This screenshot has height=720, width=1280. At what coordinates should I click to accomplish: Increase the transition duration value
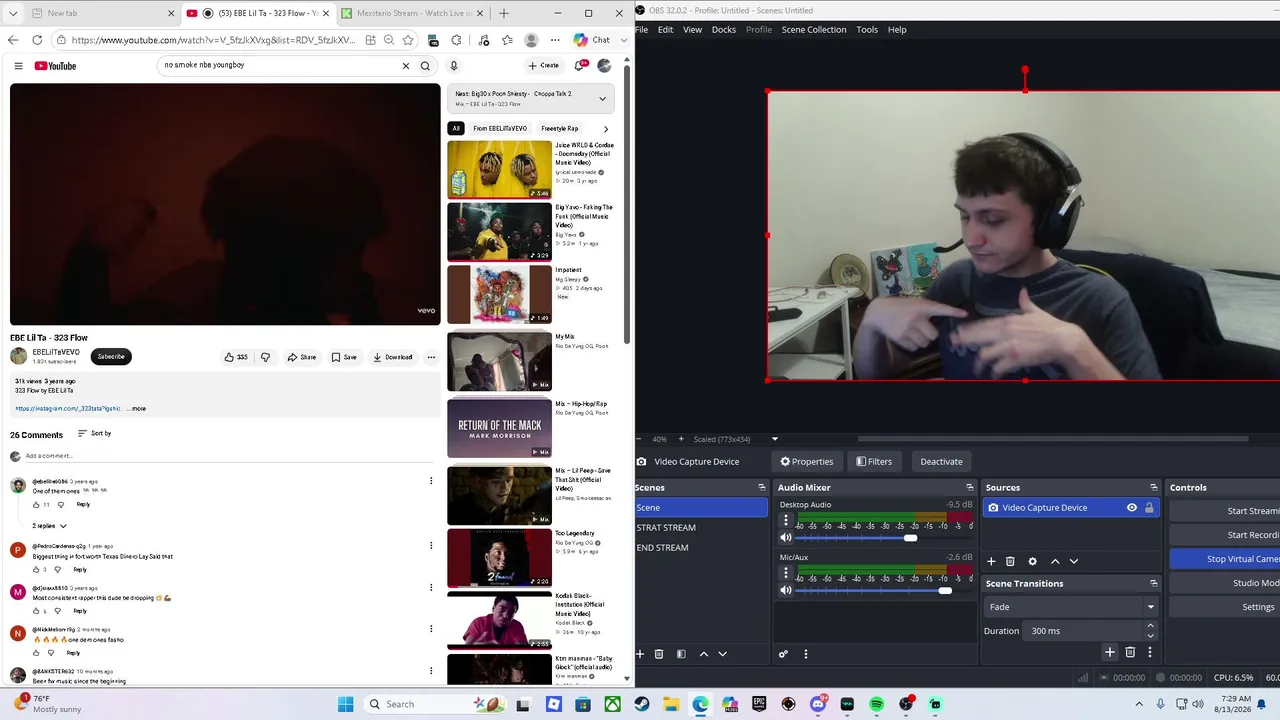[1150, 626]
